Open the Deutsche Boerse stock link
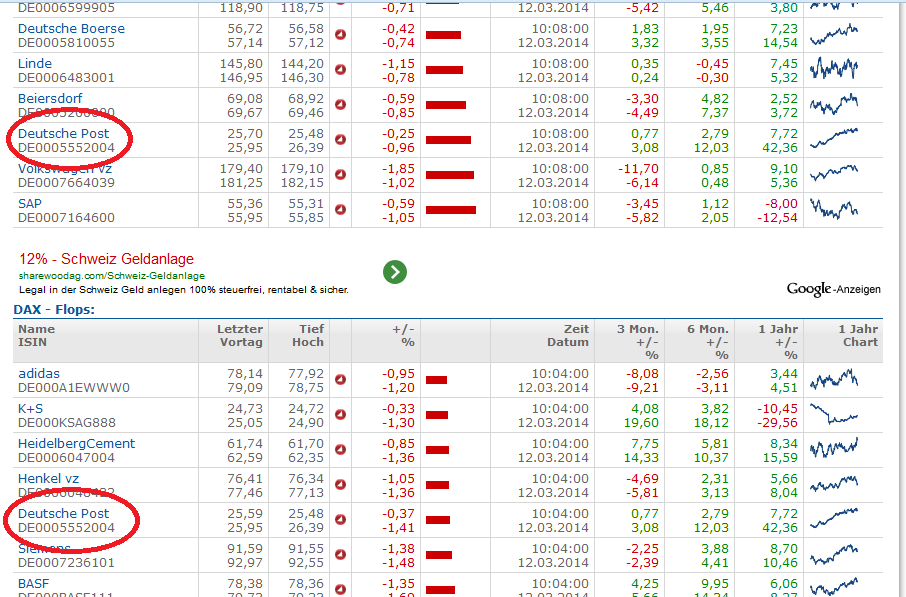 coord(71,28)
